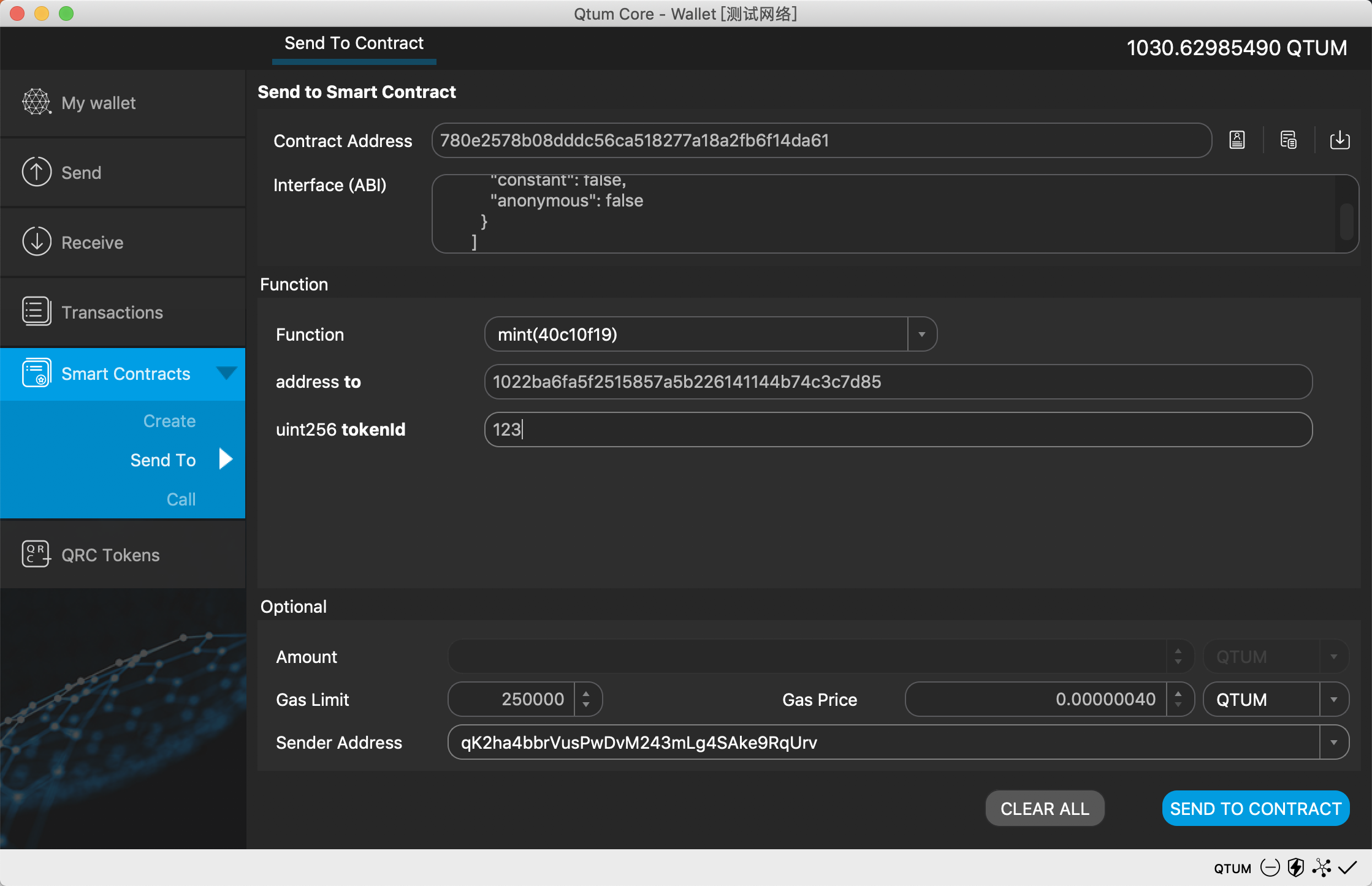Open the Function mint dropdown

pyautogui.click(x=921, y=335)
